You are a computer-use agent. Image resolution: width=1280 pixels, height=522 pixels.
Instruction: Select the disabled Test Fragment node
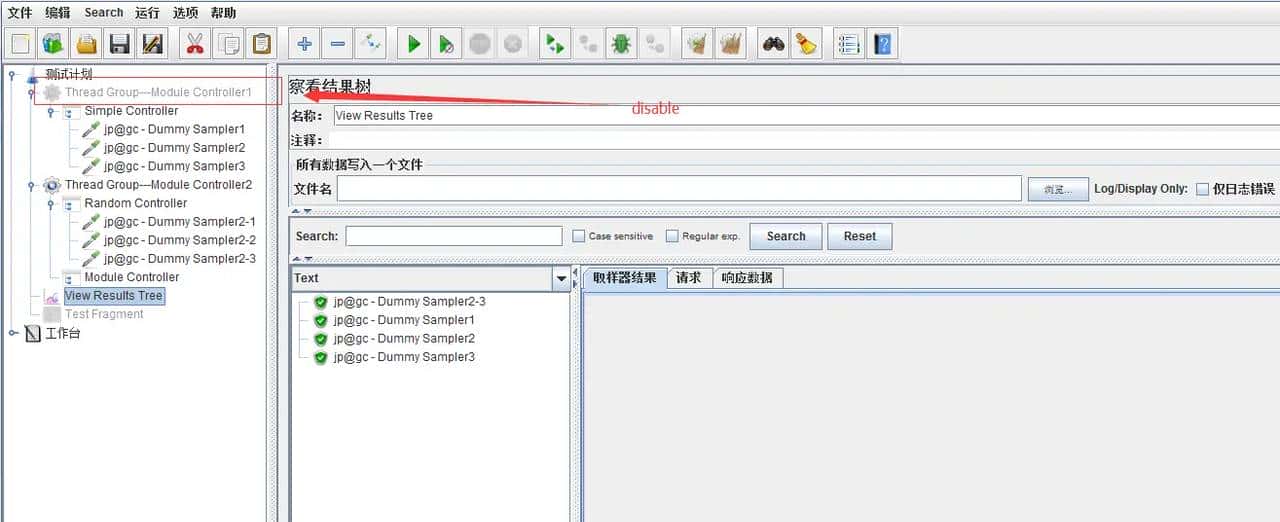coord(104,314)
